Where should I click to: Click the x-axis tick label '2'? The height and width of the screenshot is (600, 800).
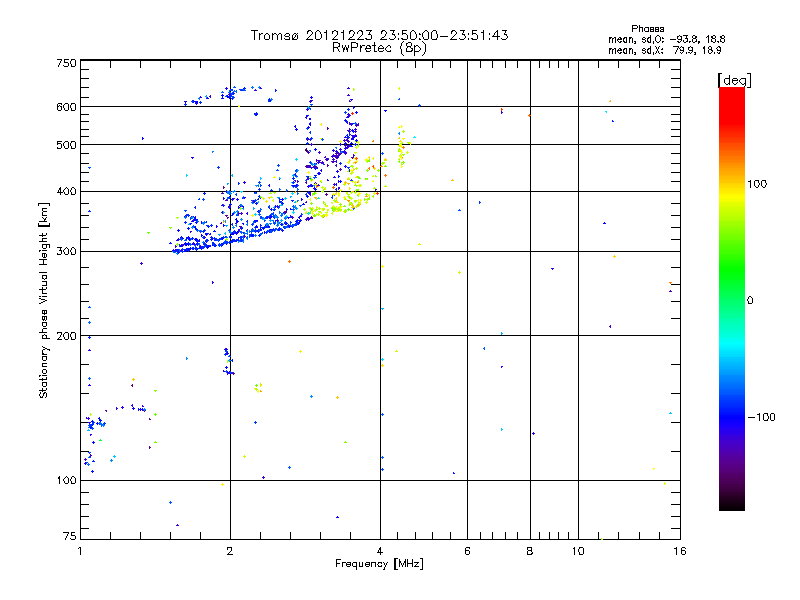point(230,551)
